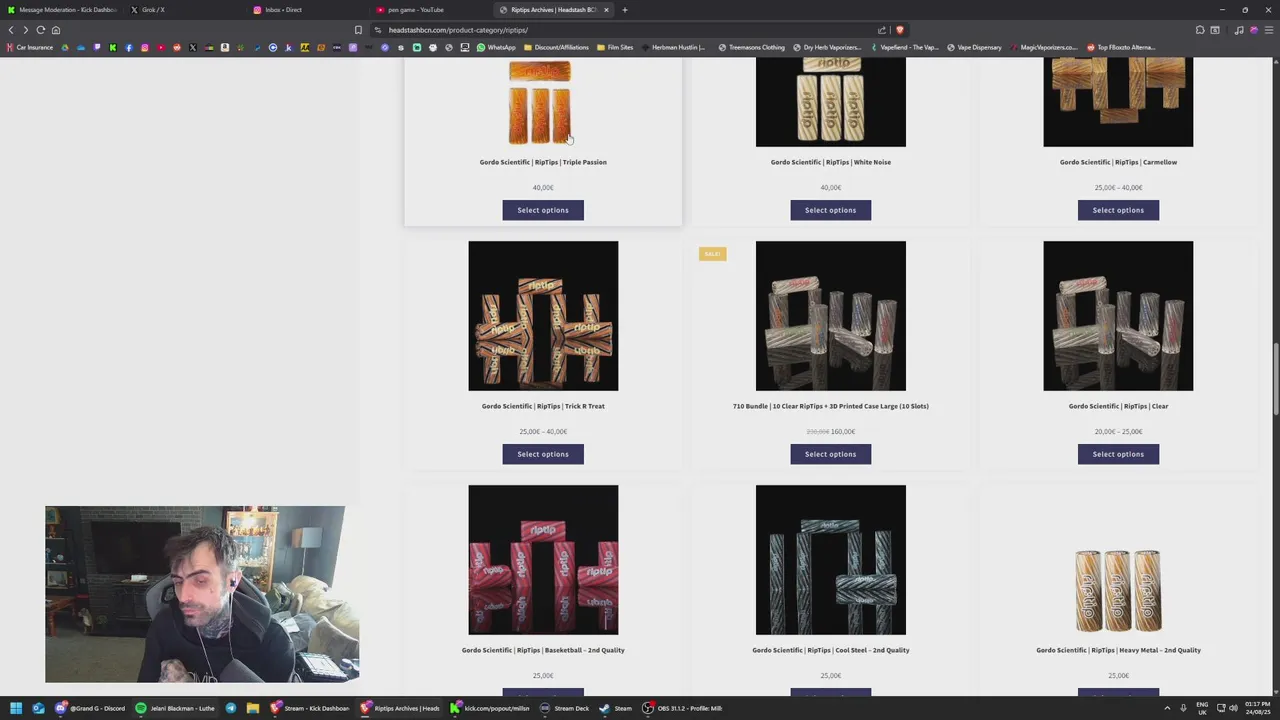Expand the Discount/Affiliations bookmark folder
Viewport: 1280px width, 720px height.
(x=556, y=47)
